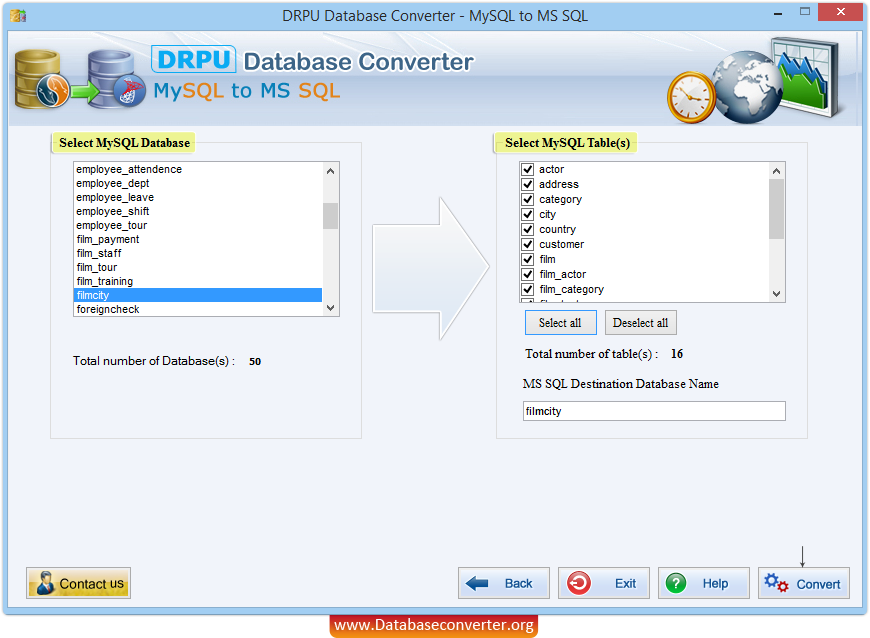The image size is (870, 638).
Task: Click the green chart graphic in banner
Action: coord(805,78)
